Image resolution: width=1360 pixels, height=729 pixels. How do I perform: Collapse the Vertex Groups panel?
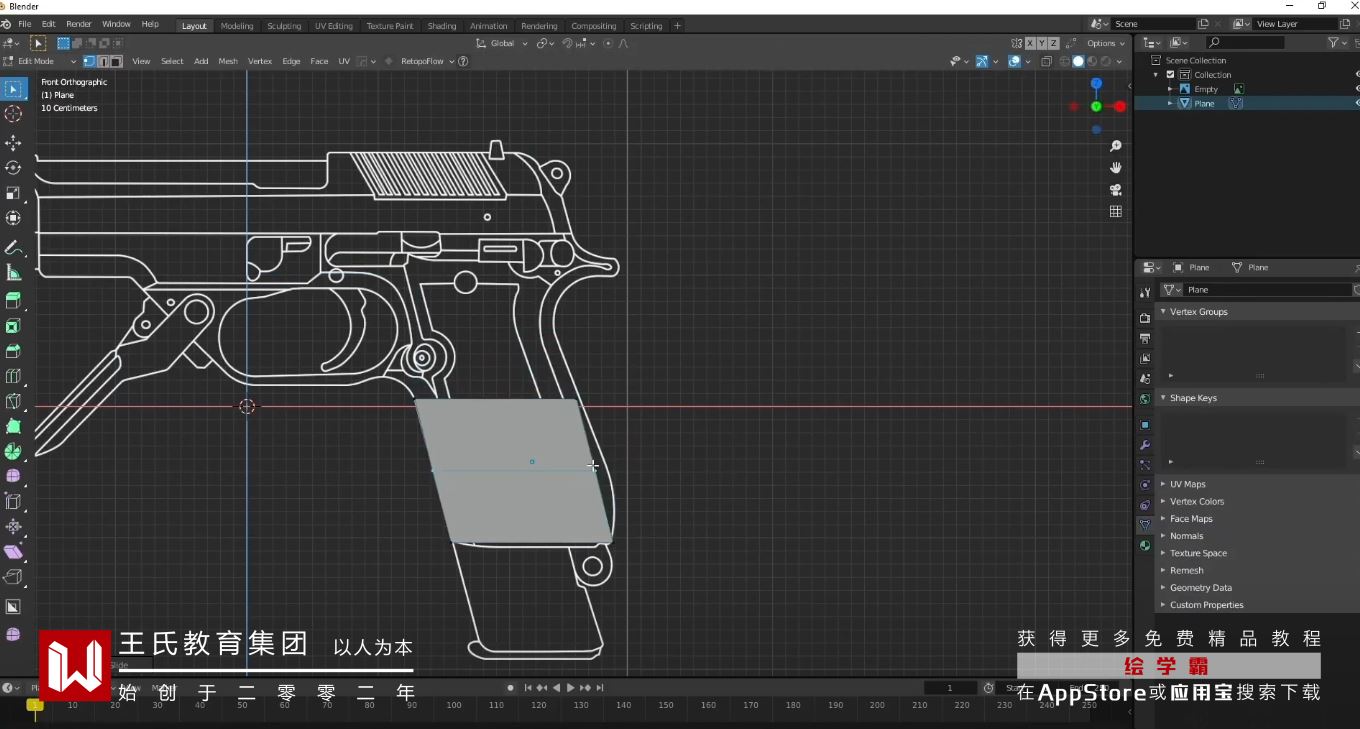1163,312
